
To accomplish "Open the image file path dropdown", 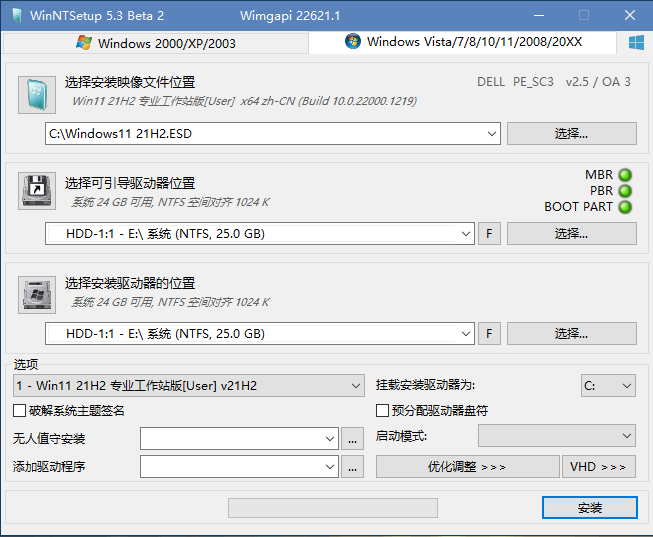I will [491, 134].
